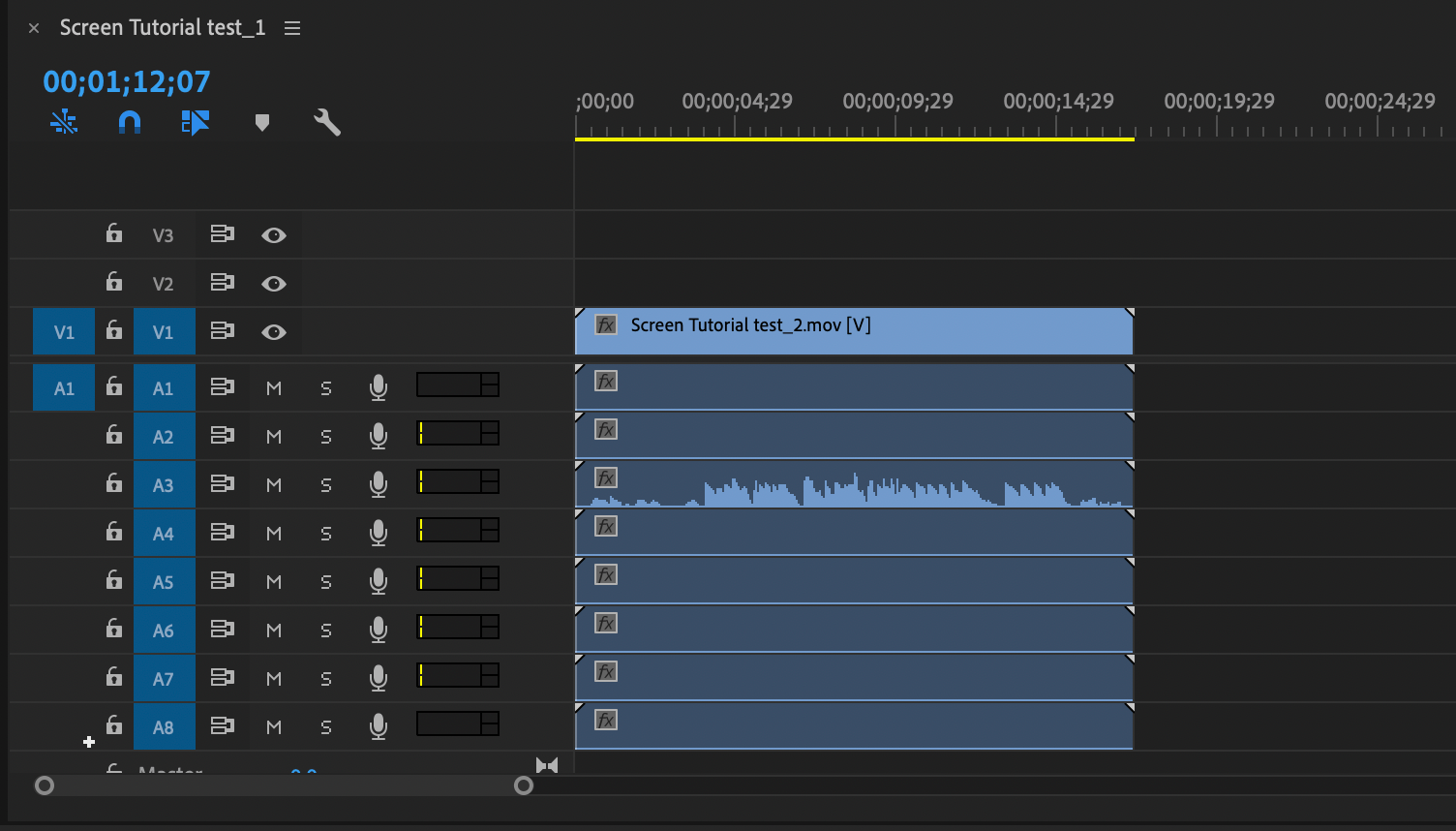Click the A1 source patching indicator
This screenshot has height=831, width=1456.
click(x=63, y=386)
